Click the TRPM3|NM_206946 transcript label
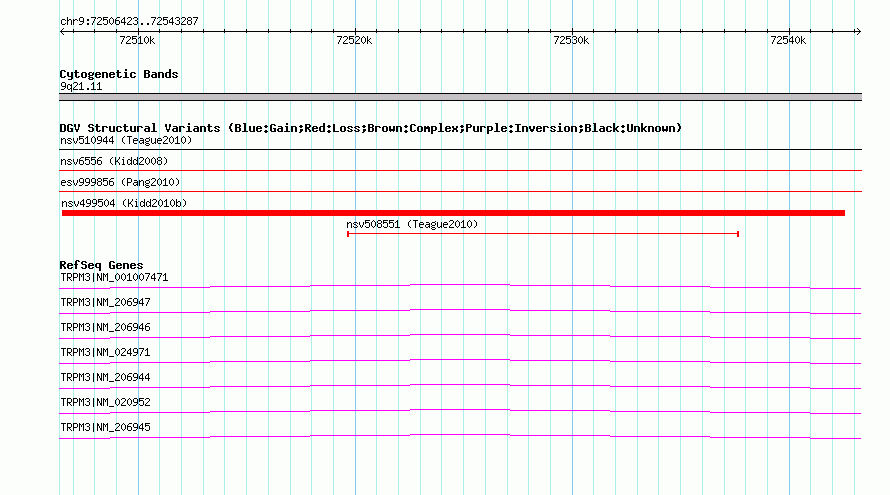Image resolution: width=890 pixels, height=495 pixels. pyautogui.click(x=106, y=328)
